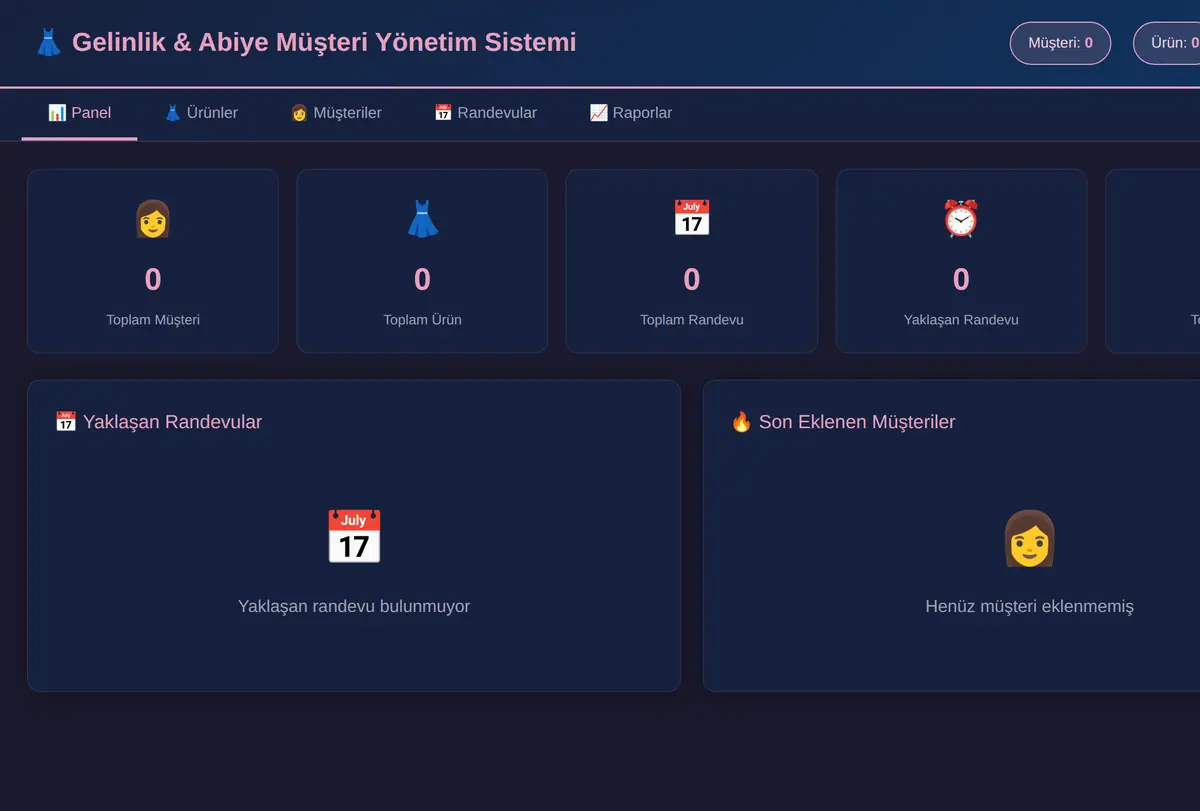Viewport: 1200px width, 811px height.
Task: Open the Raporlar tab
Action: [630, 113]
